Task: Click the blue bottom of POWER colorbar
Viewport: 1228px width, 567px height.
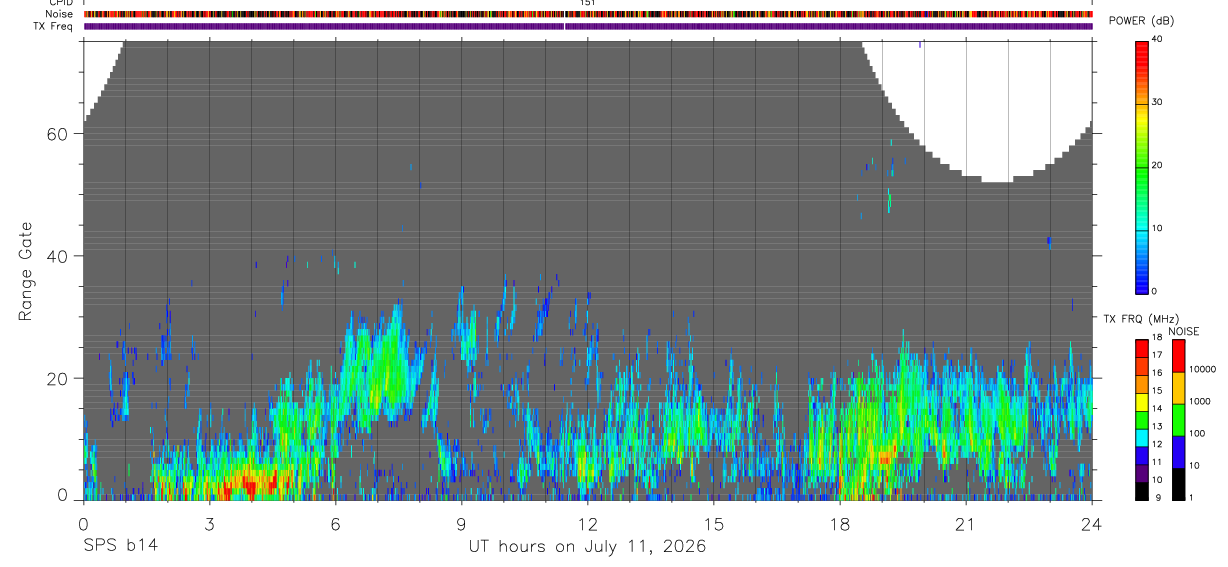Action: click(1142, 280)
